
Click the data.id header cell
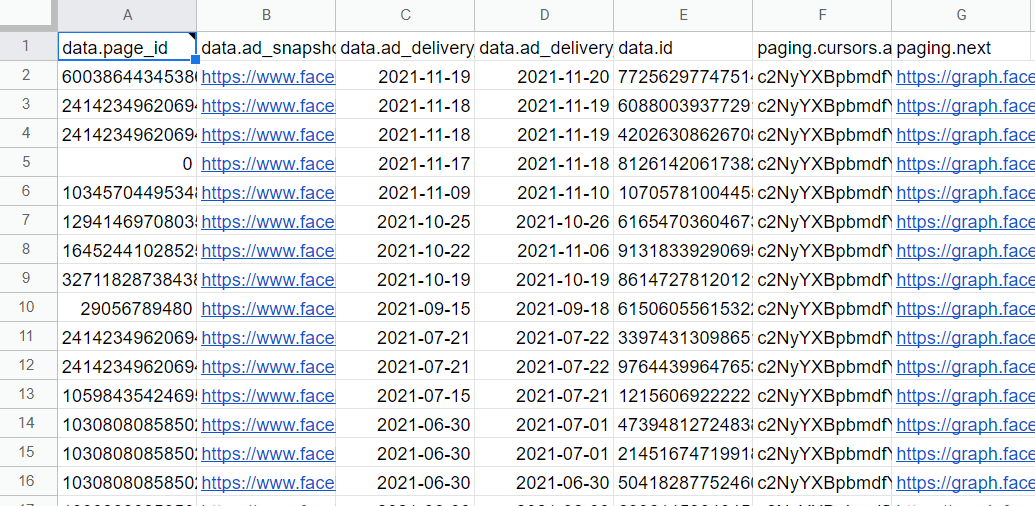click(x=683, y=47)
